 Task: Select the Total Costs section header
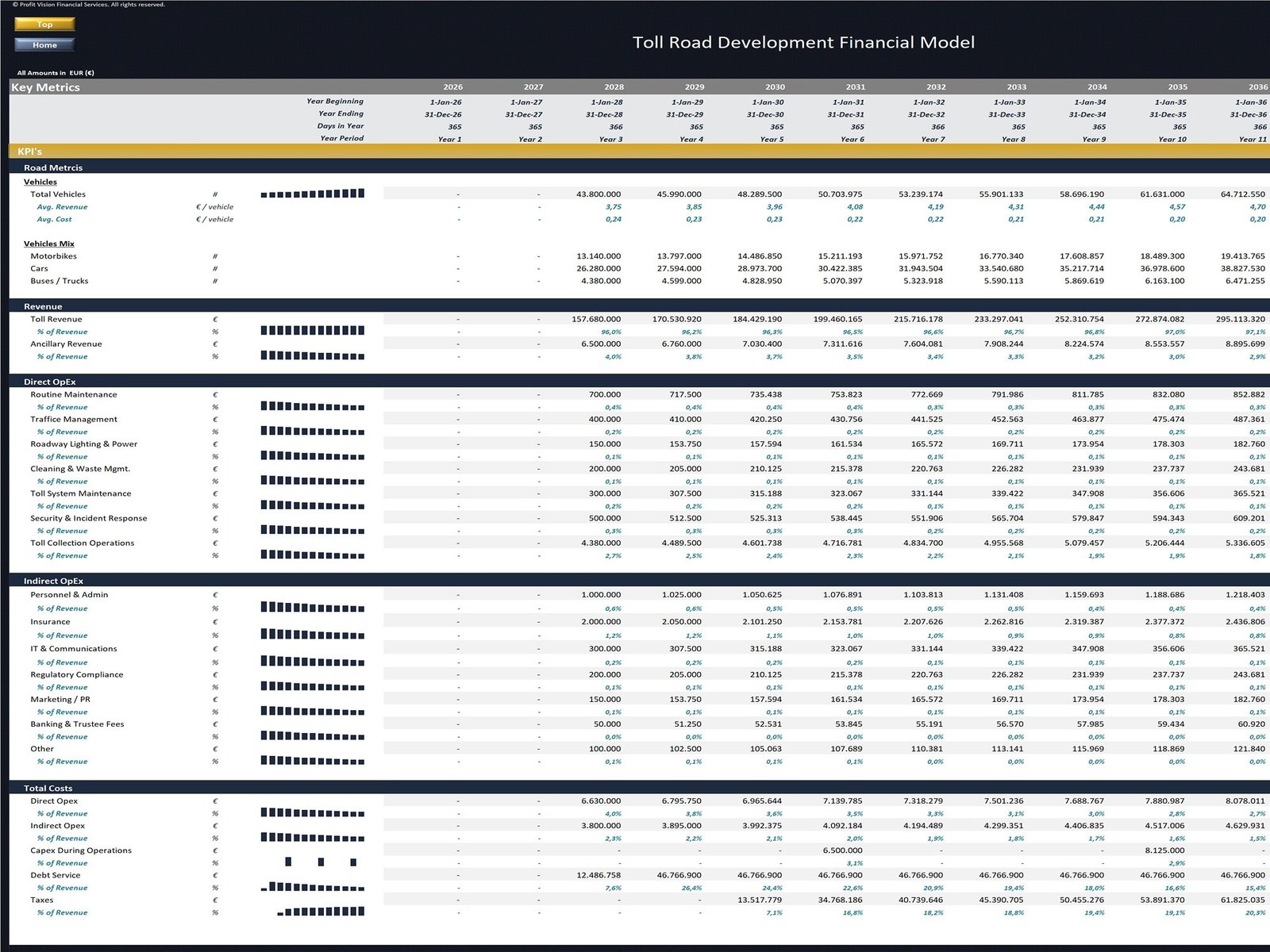48,788
